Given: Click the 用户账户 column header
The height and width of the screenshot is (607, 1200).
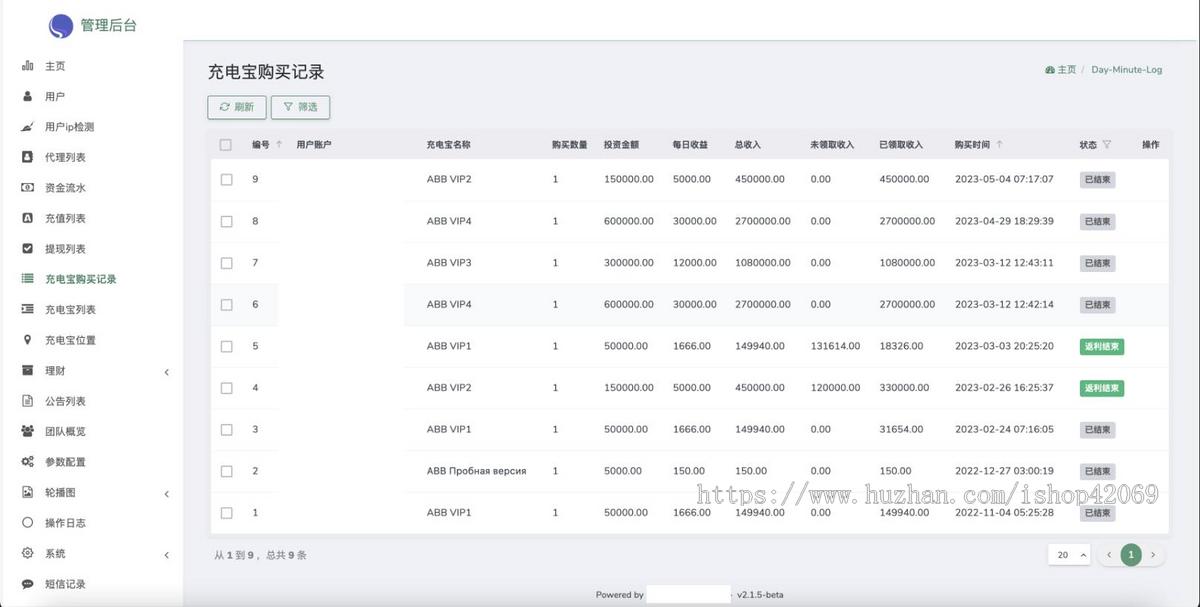Looking at the screenshot, I should pos(314,145).
